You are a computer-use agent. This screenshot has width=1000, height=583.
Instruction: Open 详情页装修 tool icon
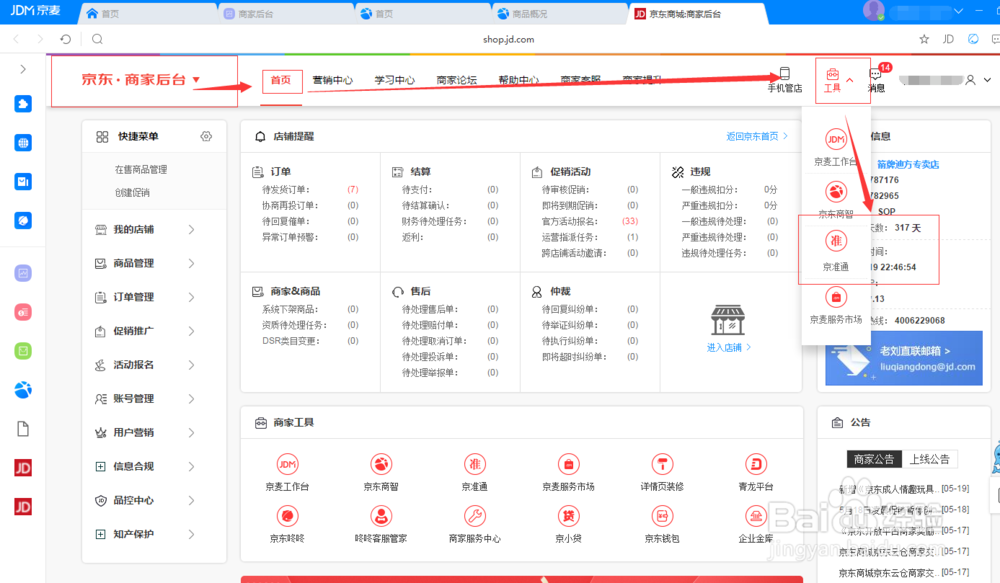click(662, 464)
